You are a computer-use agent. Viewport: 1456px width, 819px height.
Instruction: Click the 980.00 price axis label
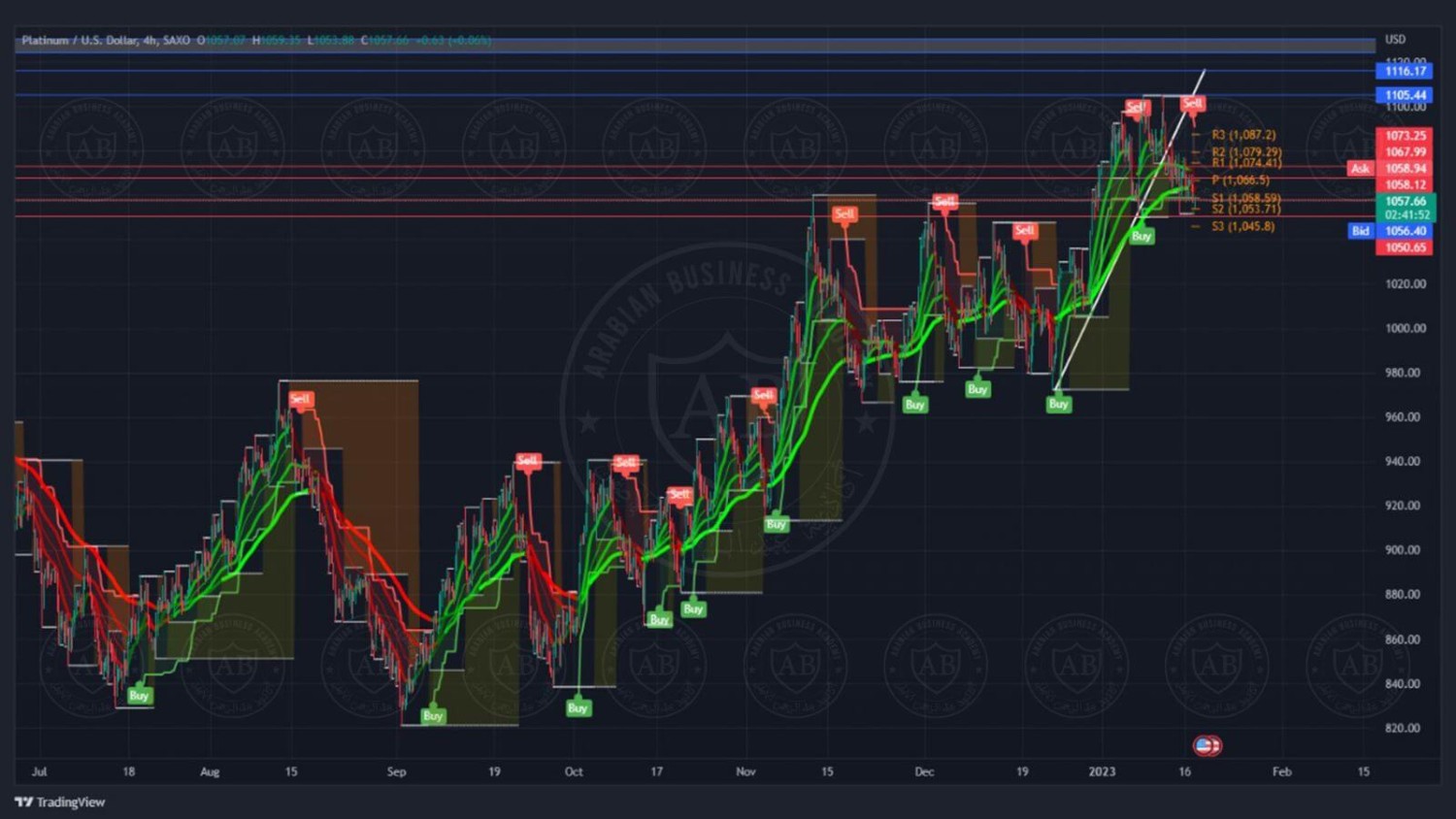coord(1403,373)
